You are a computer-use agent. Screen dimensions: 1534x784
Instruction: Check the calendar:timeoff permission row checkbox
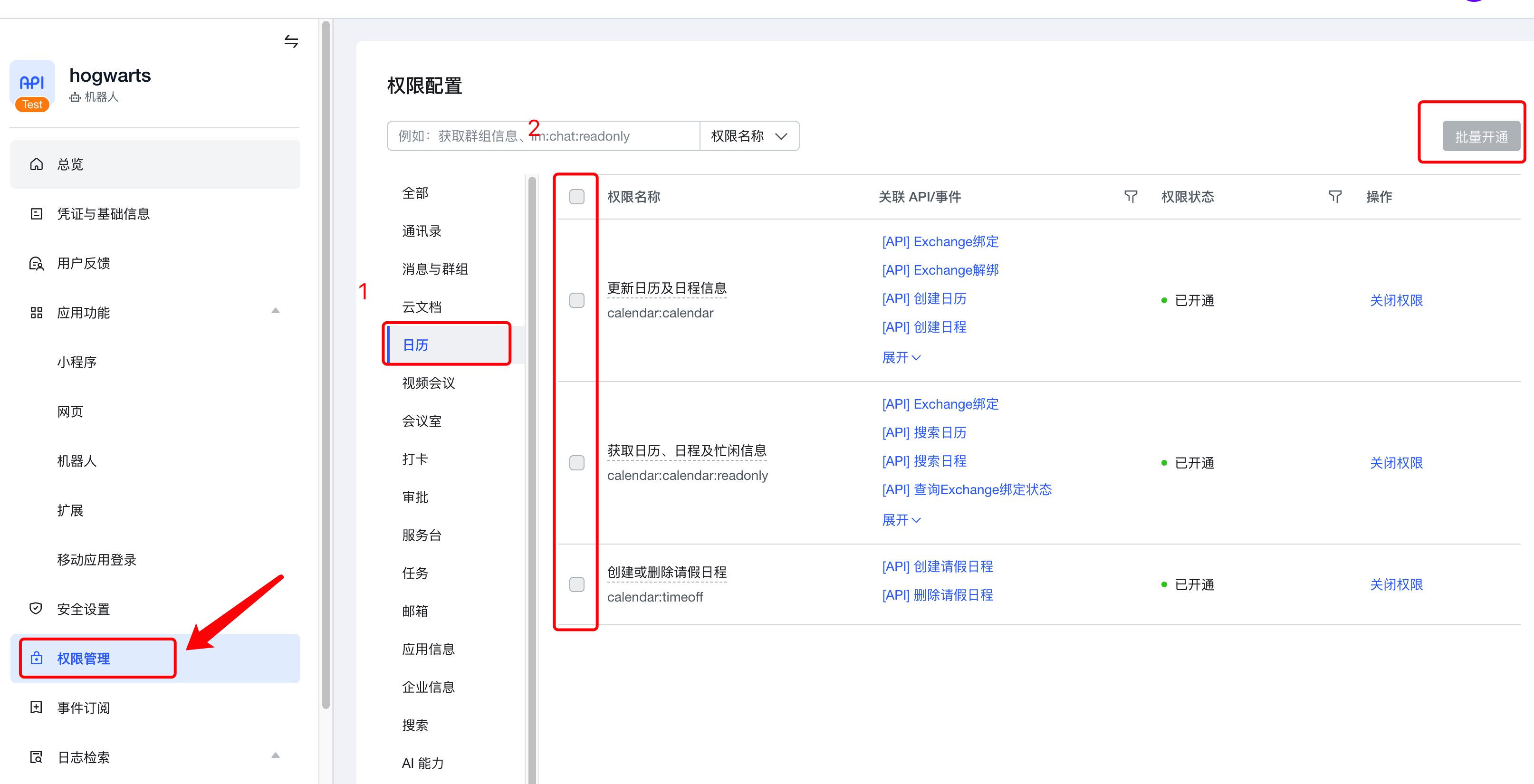576,584
